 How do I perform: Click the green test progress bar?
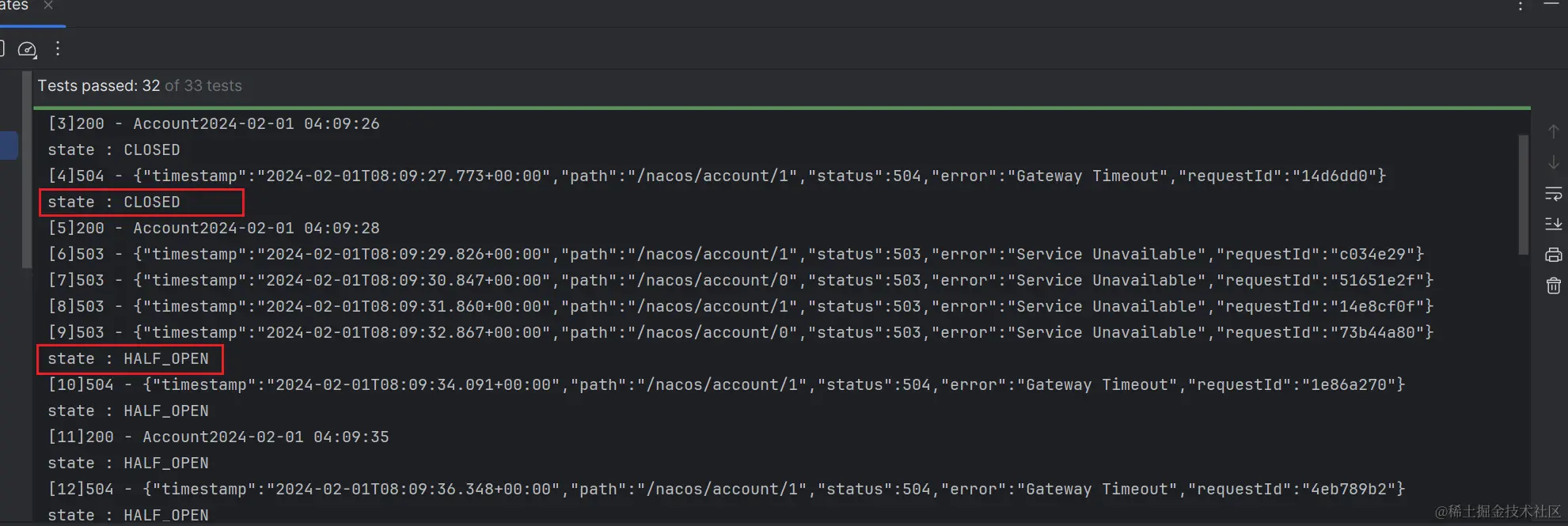pyautogui.click(x=782, y=108)
